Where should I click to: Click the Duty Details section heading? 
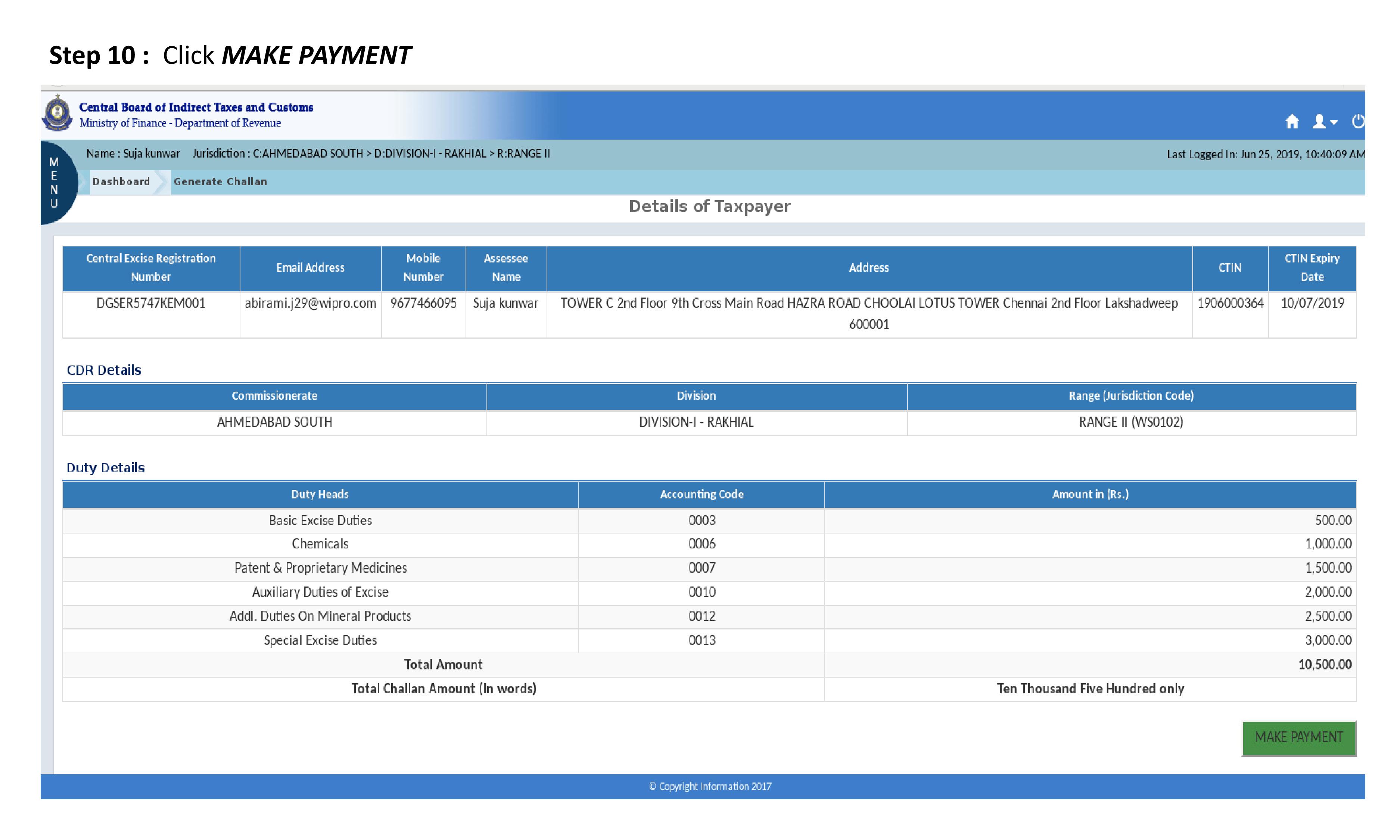105,468
